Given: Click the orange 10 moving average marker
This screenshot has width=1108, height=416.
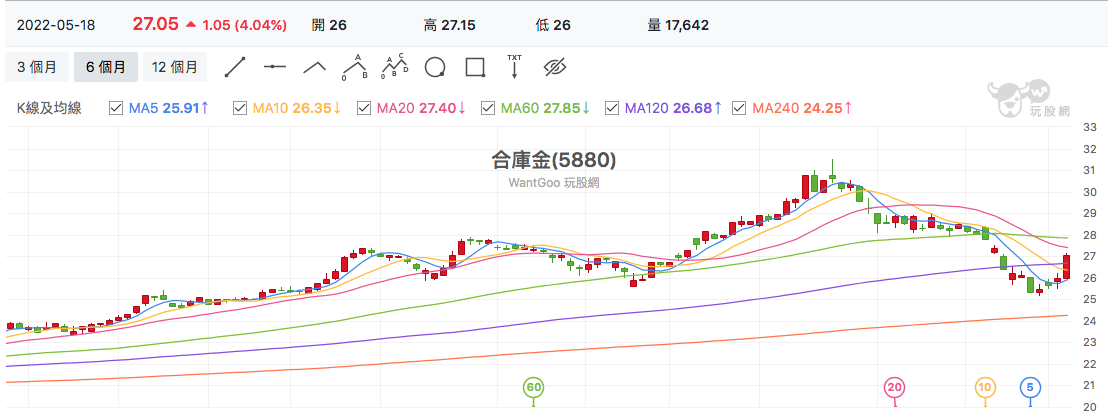Looking at the screenshot, I should 985,388.
